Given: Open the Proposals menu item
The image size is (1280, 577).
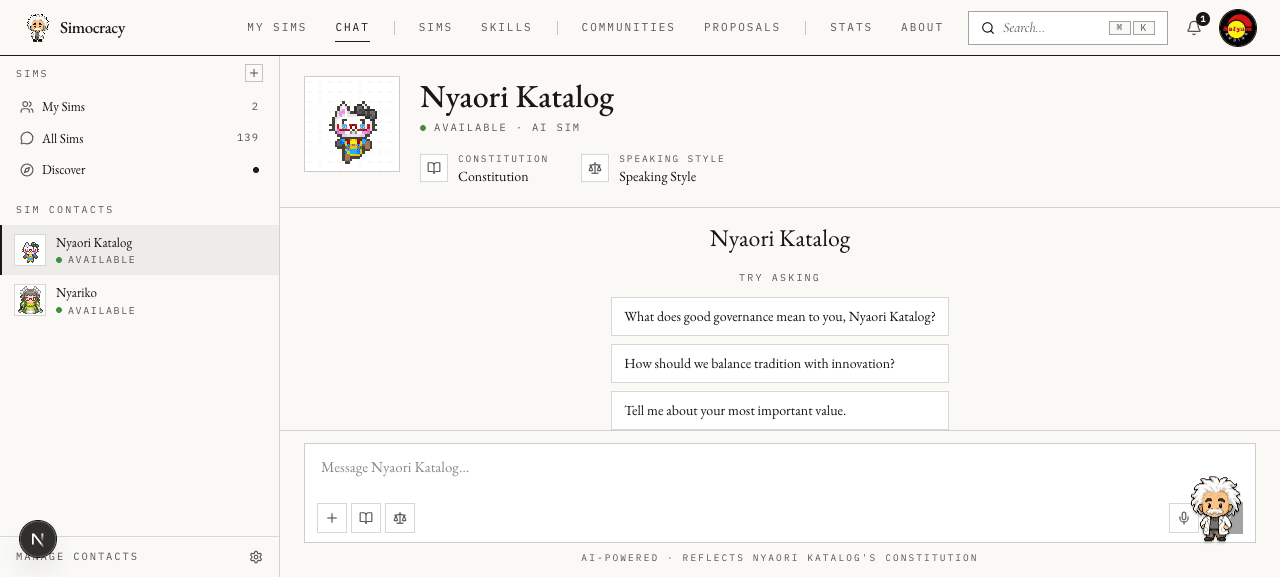Looking at the screenshot, I should point(742,28).
